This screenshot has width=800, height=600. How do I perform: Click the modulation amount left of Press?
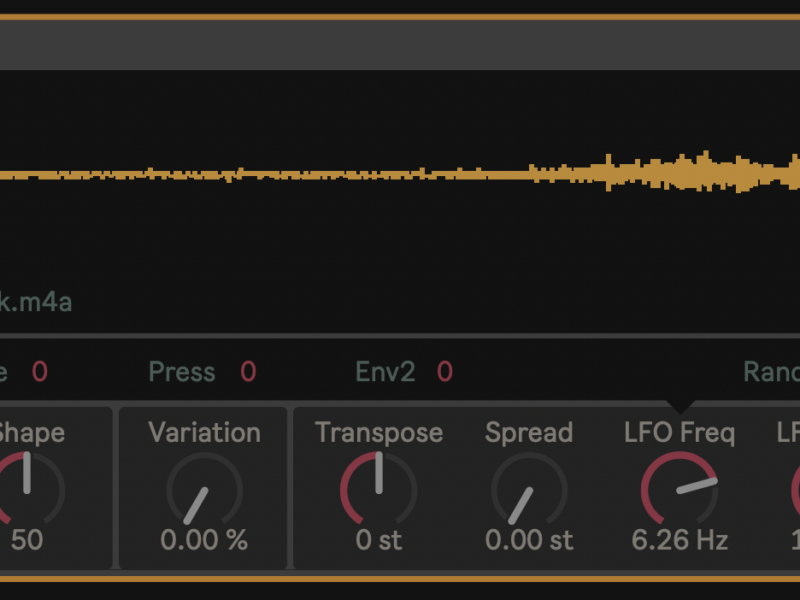[x=39, y=372]
